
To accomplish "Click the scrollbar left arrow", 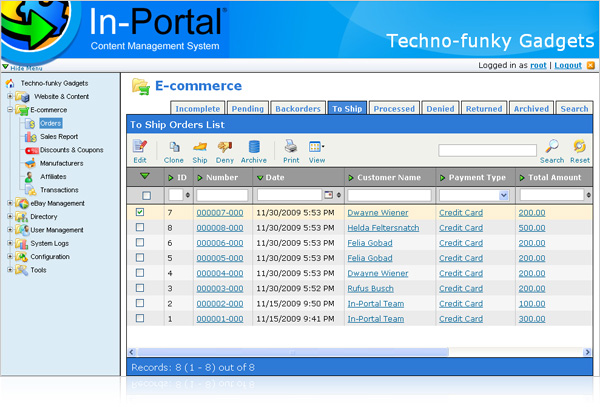I will pyautogui.click(x=132, y=352).
